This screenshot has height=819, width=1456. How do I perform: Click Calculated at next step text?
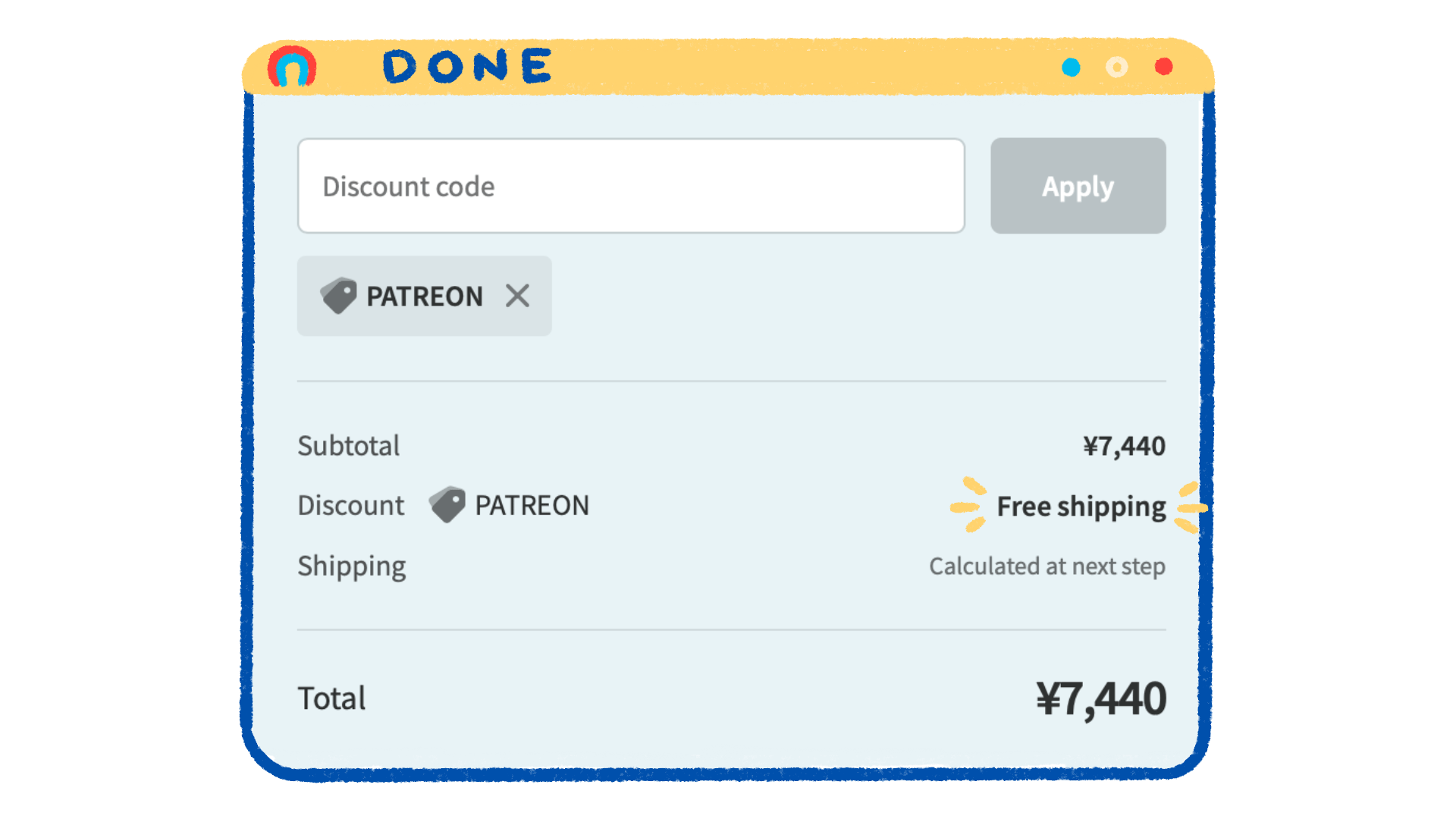click(x=1047, y=566)
